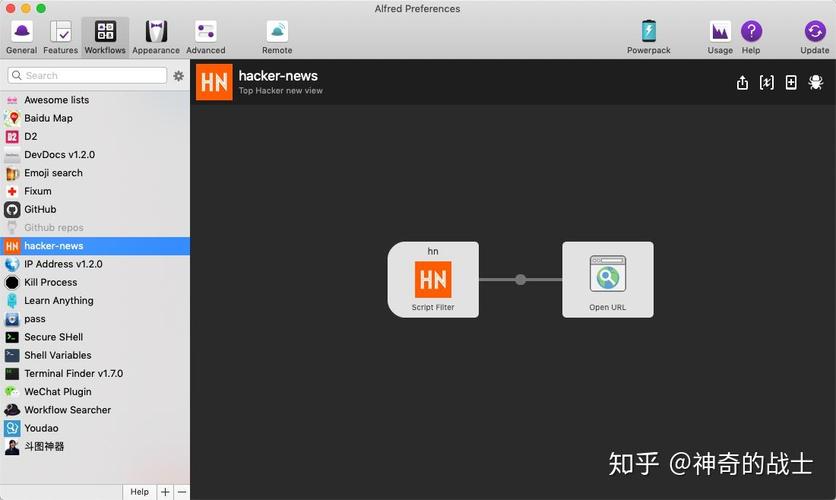Select the Shell Variables workflow

[x=95, y=355]
